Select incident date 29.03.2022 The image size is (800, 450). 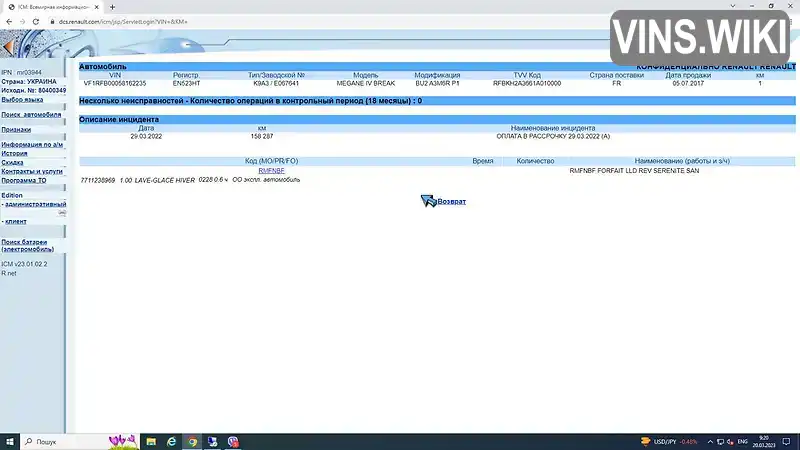point(146,136)
